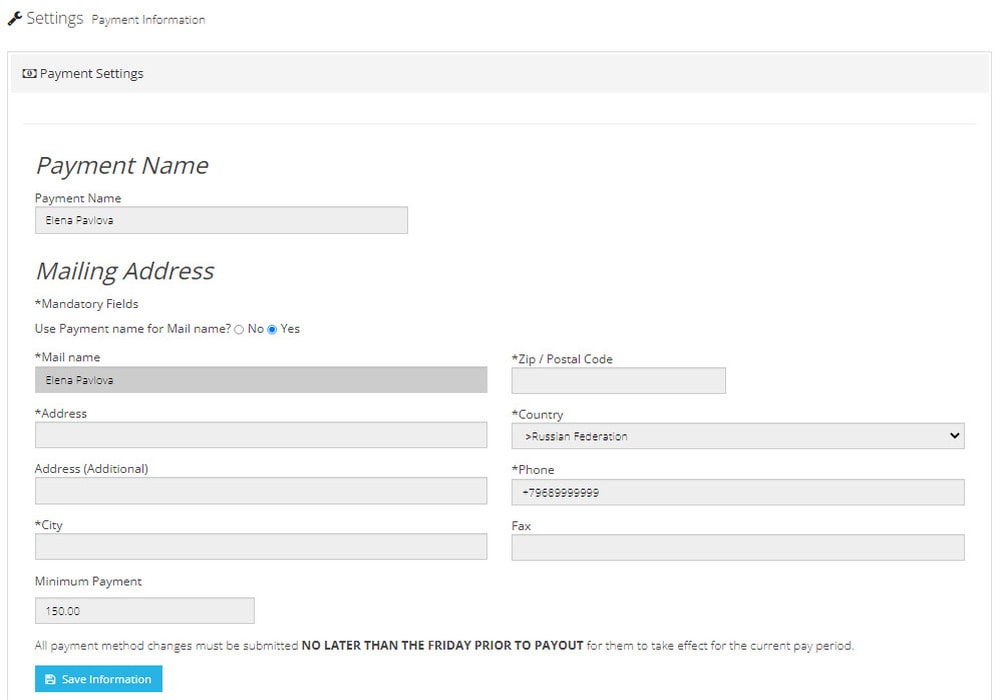Click the wrench icon beside Settings
1000x700 pixels.
[14, 18]
